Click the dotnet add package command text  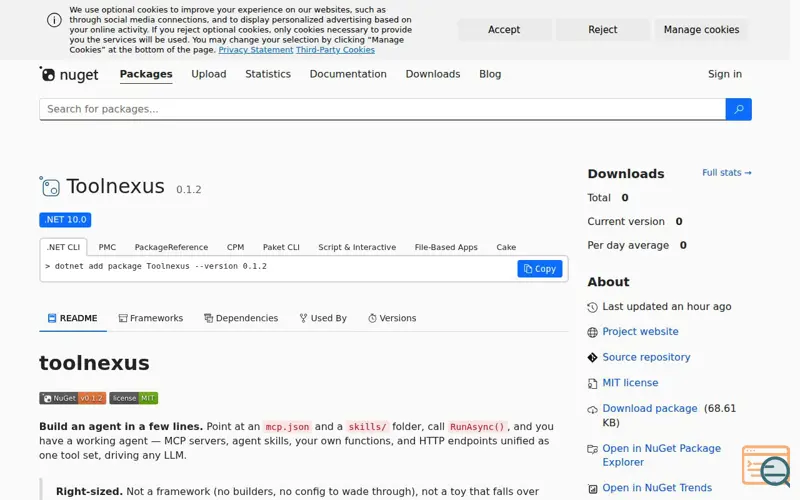coord(160,266)
